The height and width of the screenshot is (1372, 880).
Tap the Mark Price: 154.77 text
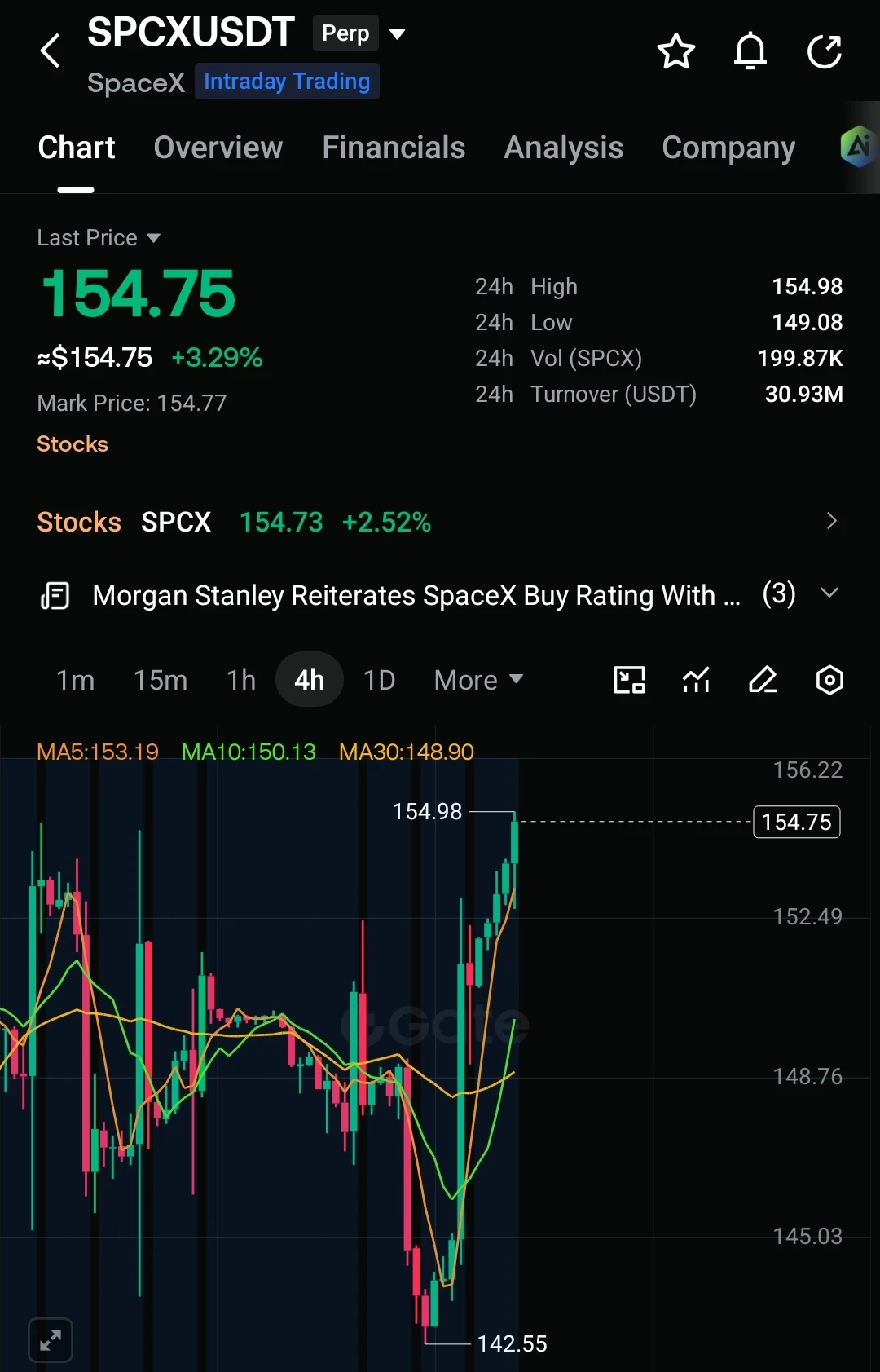(x=132, y=403)
